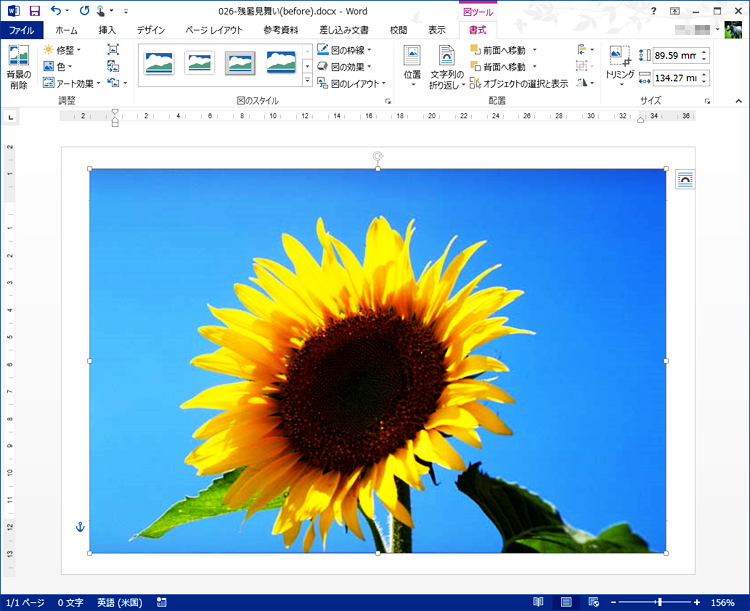Open the Picture Styles dialog launcher
The width and height of the screenshot is (750, 611).
pyautogui.click(x=388, y=101)
